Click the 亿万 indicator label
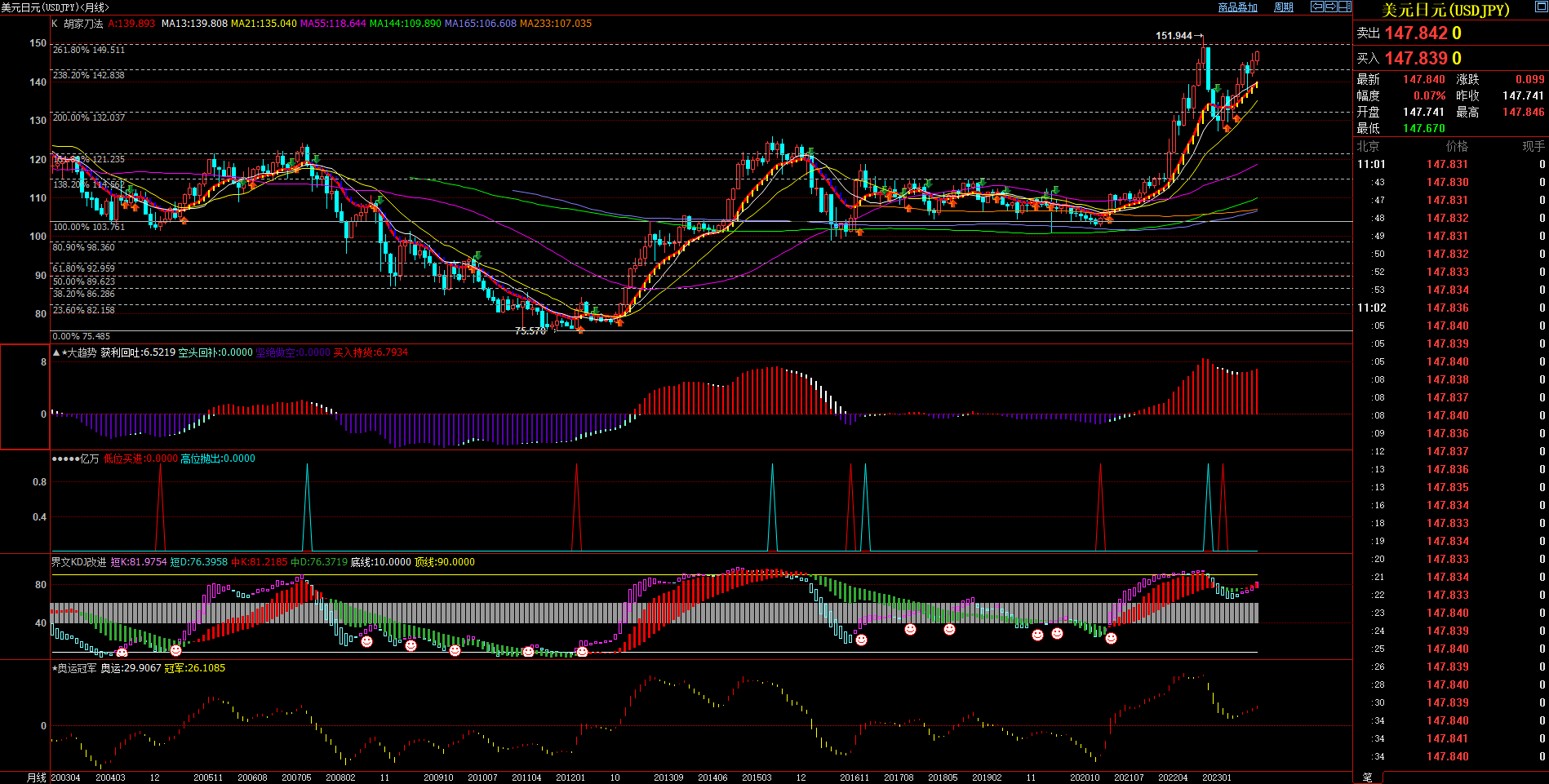1549x784 pixels. click(89, 458)
